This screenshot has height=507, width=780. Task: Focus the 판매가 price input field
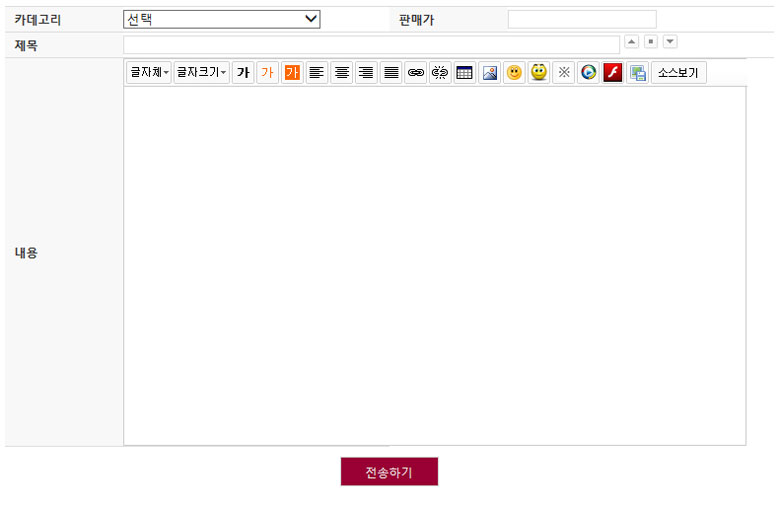coord(582,19)
